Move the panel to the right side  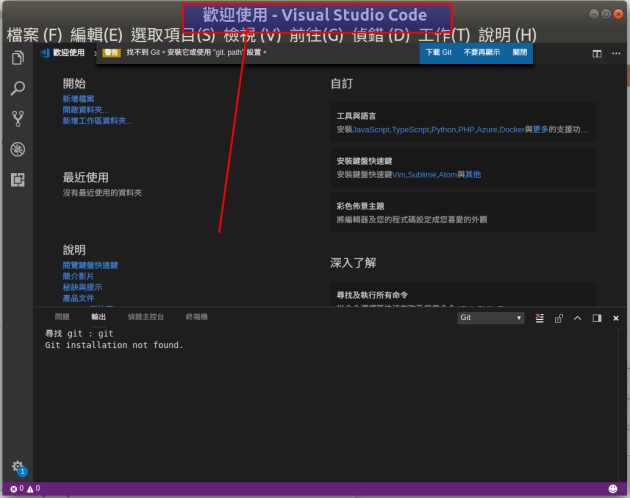[597, 318]
